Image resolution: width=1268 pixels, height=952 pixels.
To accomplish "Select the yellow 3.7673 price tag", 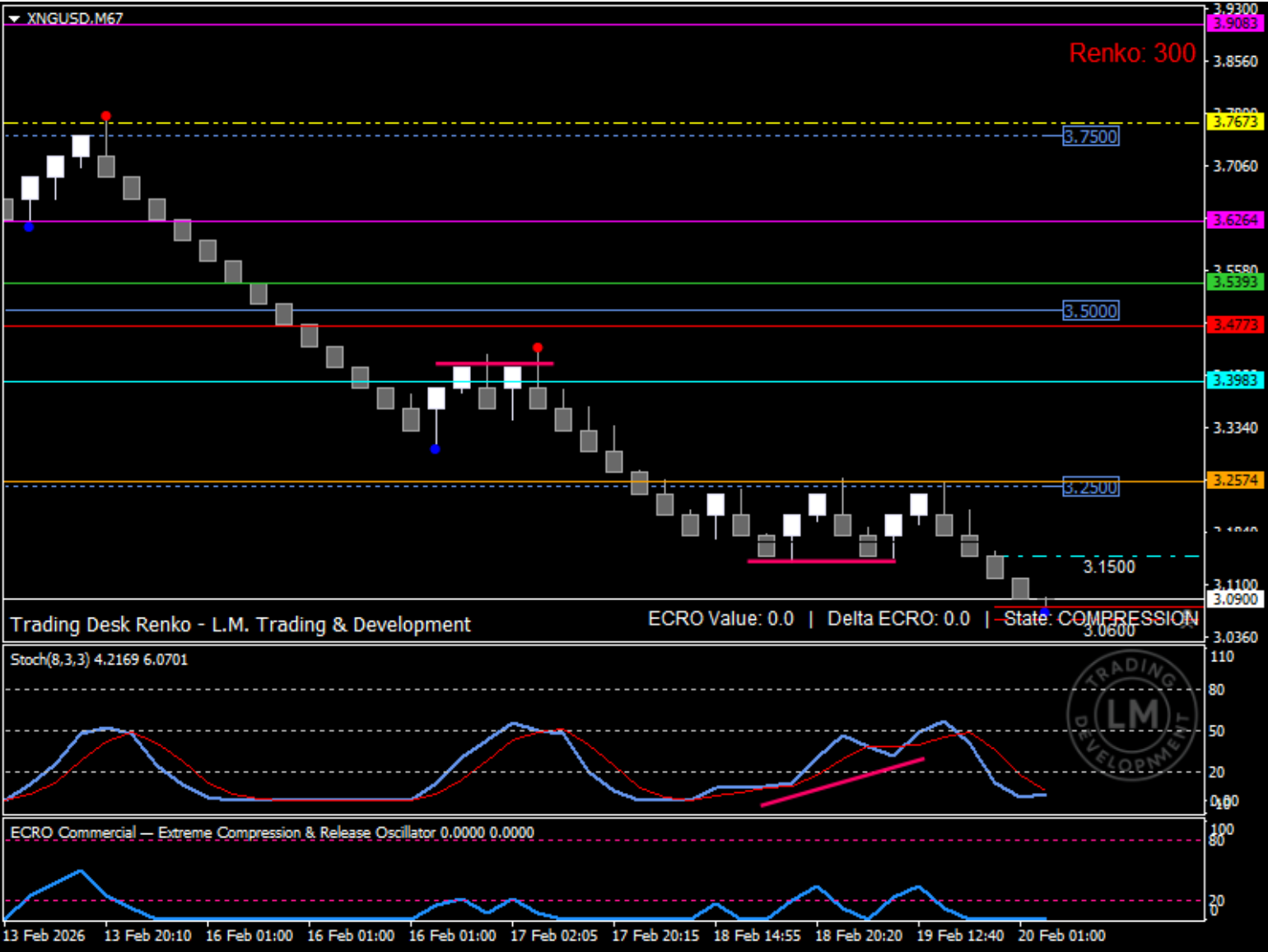I will pyautogui.click(x=1235, y=122).
